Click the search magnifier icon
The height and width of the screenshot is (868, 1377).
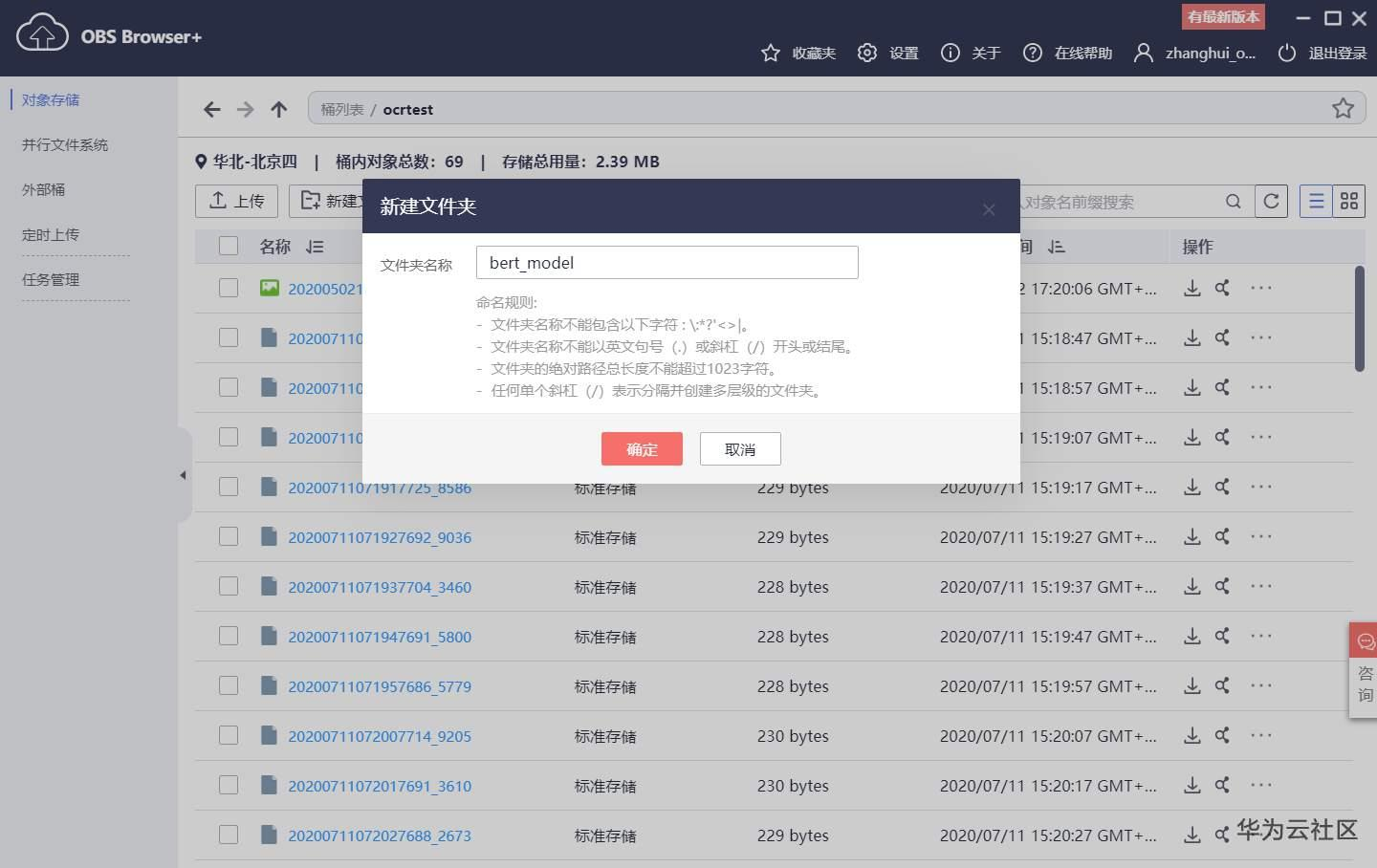click(x=1234, y=202)
